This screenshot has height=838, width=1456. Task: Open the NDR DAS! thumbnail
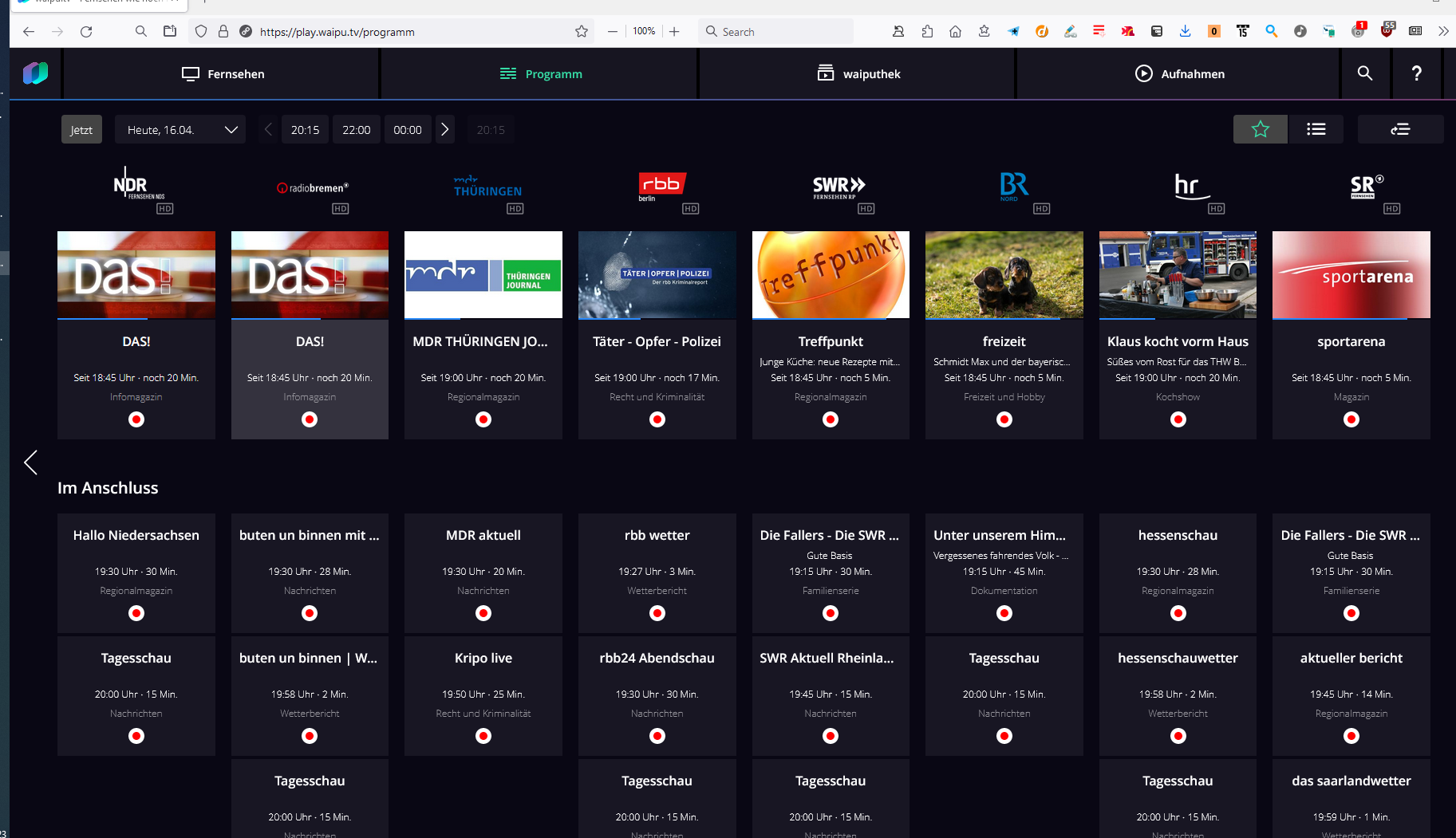[x=136, y=274]
